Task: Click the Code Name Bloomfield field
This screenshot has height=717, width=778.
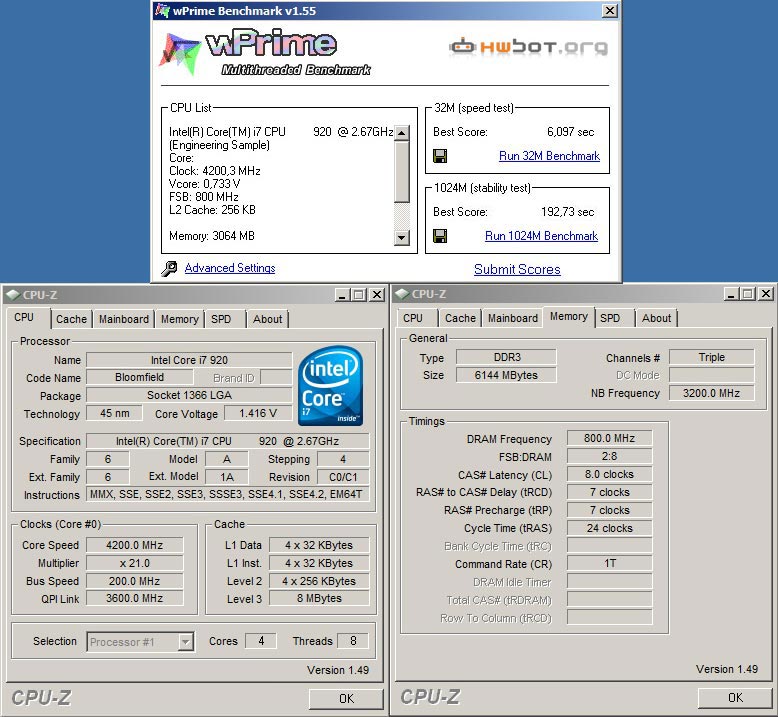Action: tap(139, 377)
